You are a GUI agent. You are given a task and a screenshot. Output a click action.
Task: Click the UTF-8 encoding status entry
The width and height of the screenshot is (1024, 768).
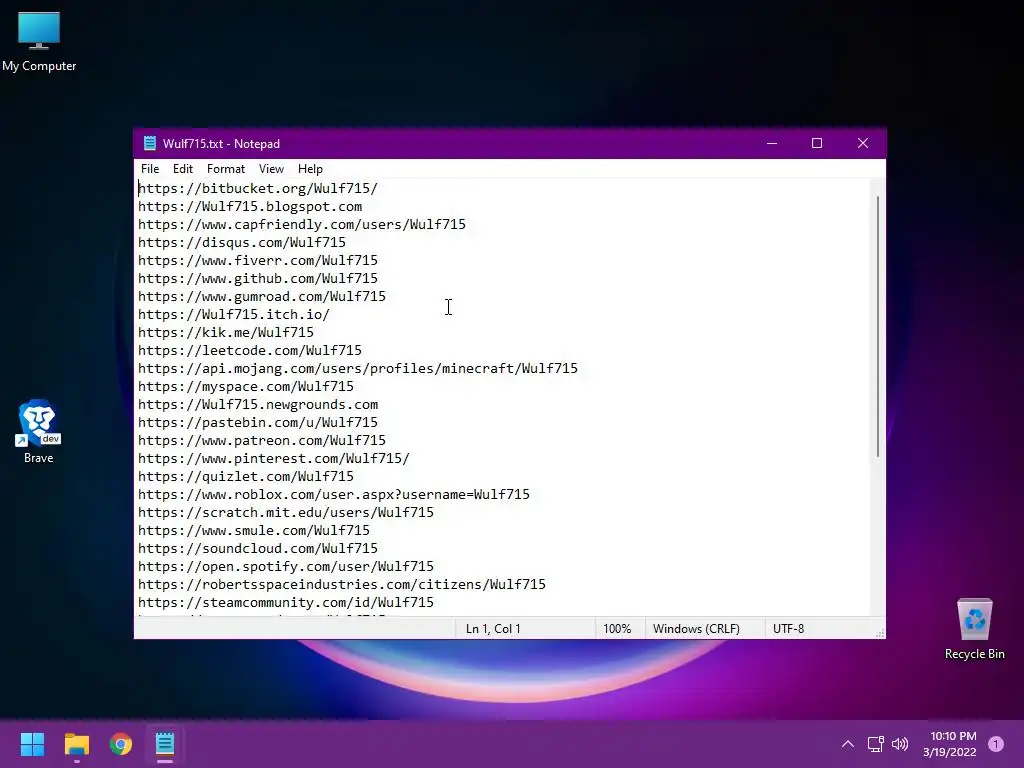click(x=788, y=629)
